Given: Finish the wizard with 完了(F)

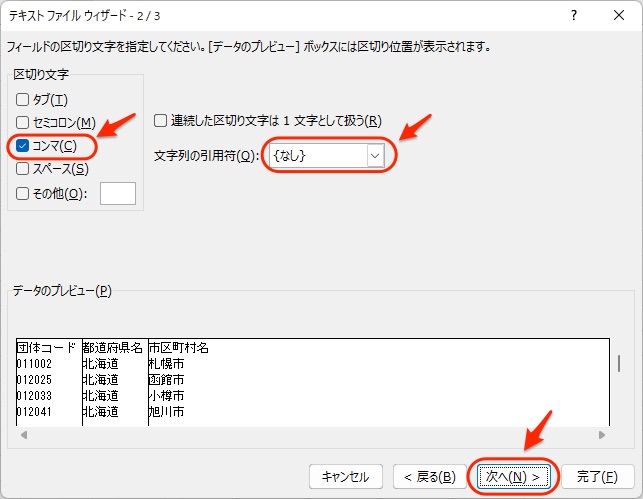Looking at the screenshot, I should pyautogui.click(x=597, y=476).
